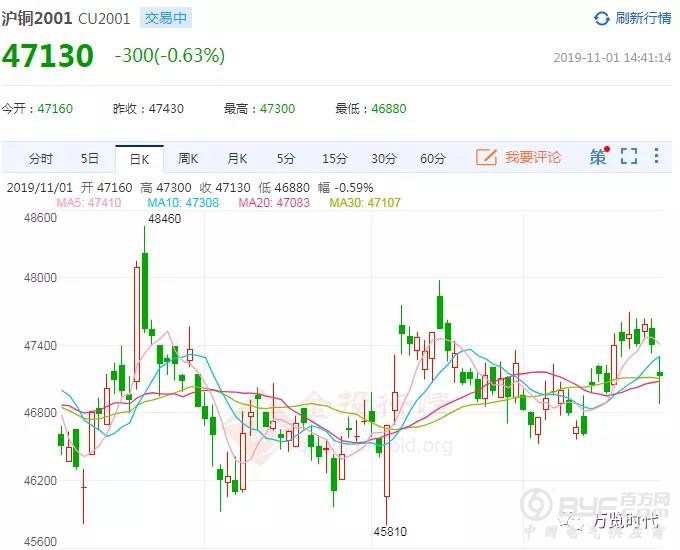This screenshot has width=680, height=550.
Task: Switch to the 分时 tab
Action: [x=41, y=158]
